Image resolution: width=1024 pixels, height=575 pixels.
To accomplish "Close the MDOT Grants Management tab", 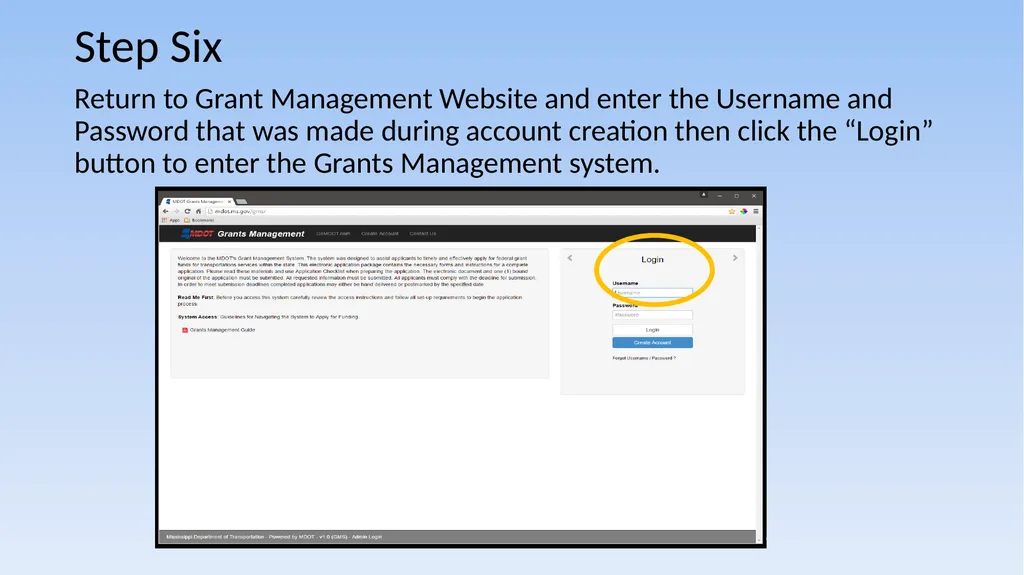I will (x=229, y=201).
